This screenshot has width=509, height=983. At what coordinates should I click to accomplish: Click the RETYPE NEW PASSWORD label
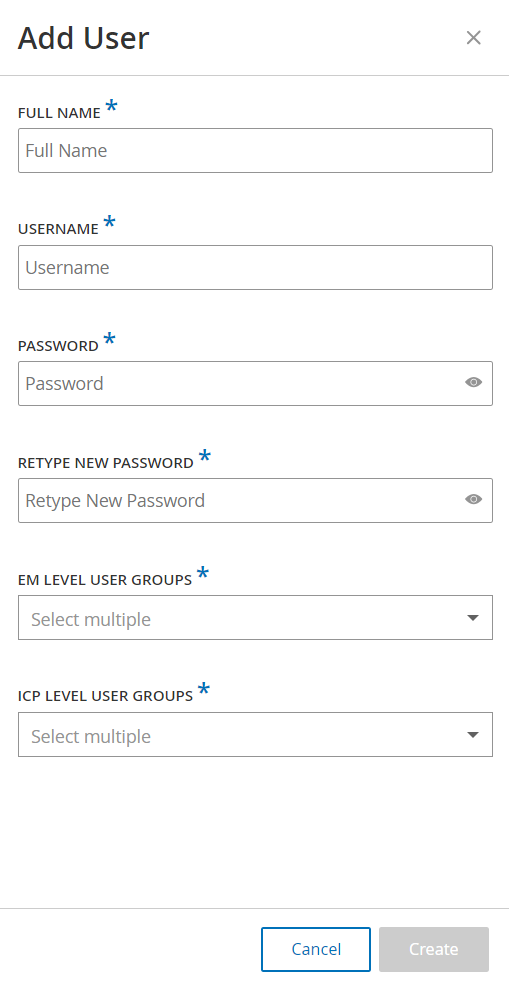pyautogui.click(x=106, y=463)
